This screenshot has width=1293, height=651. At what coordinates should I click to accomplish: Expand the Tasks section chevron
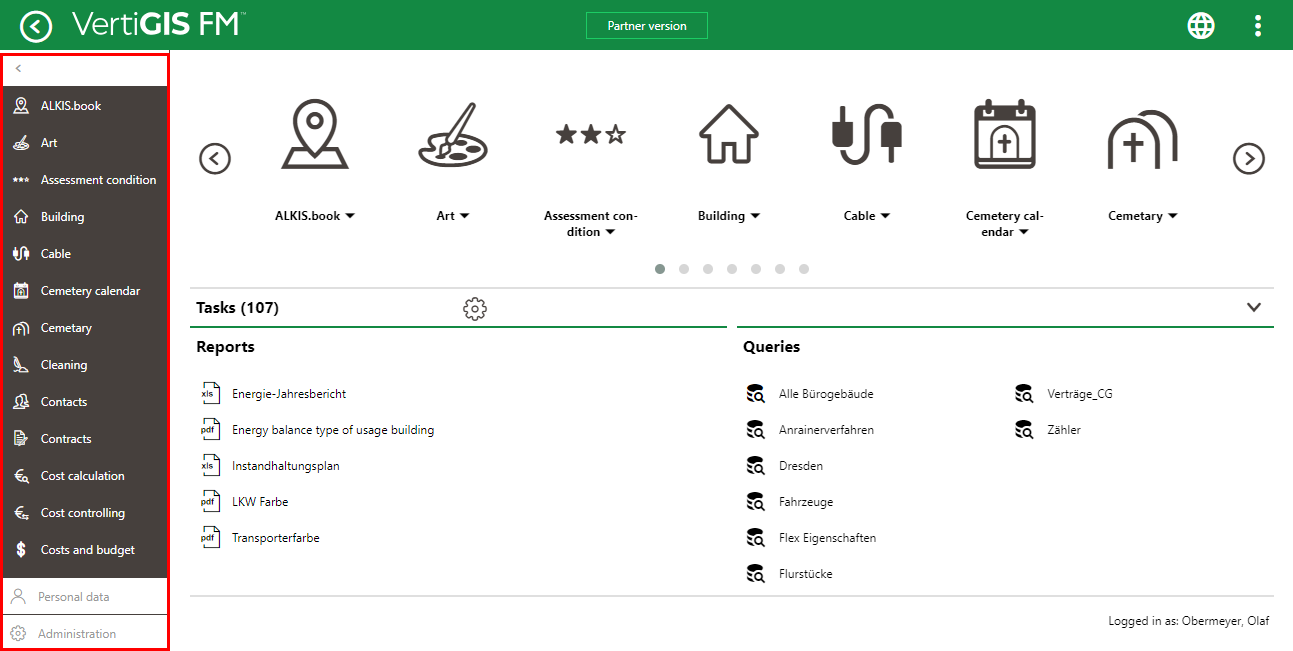tap(1254, 308)
